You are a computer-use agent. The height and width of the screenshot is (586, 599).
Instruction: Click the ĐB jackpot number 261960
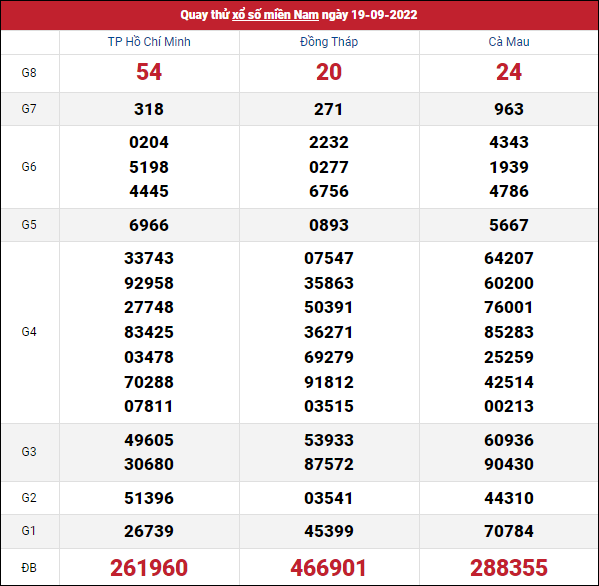click(149, 568)
